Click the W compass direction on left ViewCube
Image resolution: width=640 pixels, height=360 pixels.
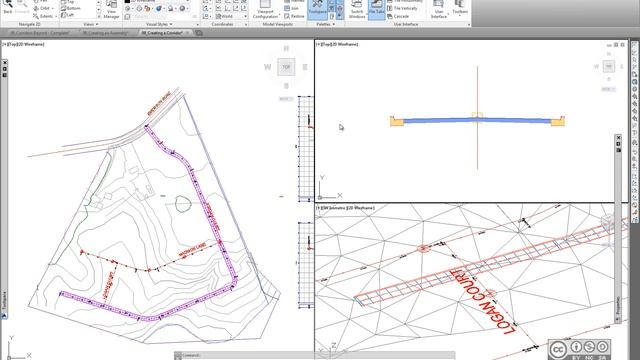pyautogui.click(x=267, y=67)
